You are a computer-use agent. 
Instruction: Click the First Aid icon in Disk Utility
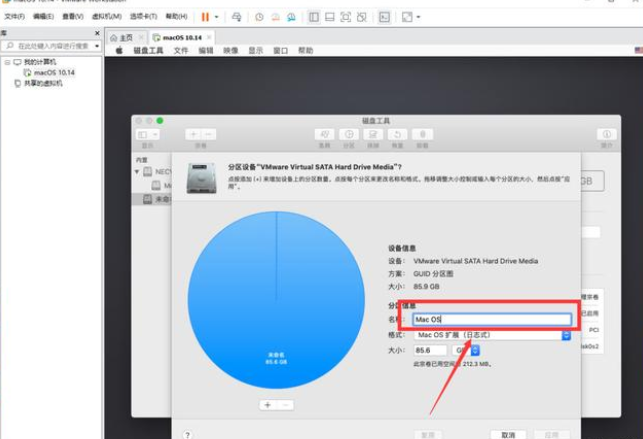click(325, 134)
